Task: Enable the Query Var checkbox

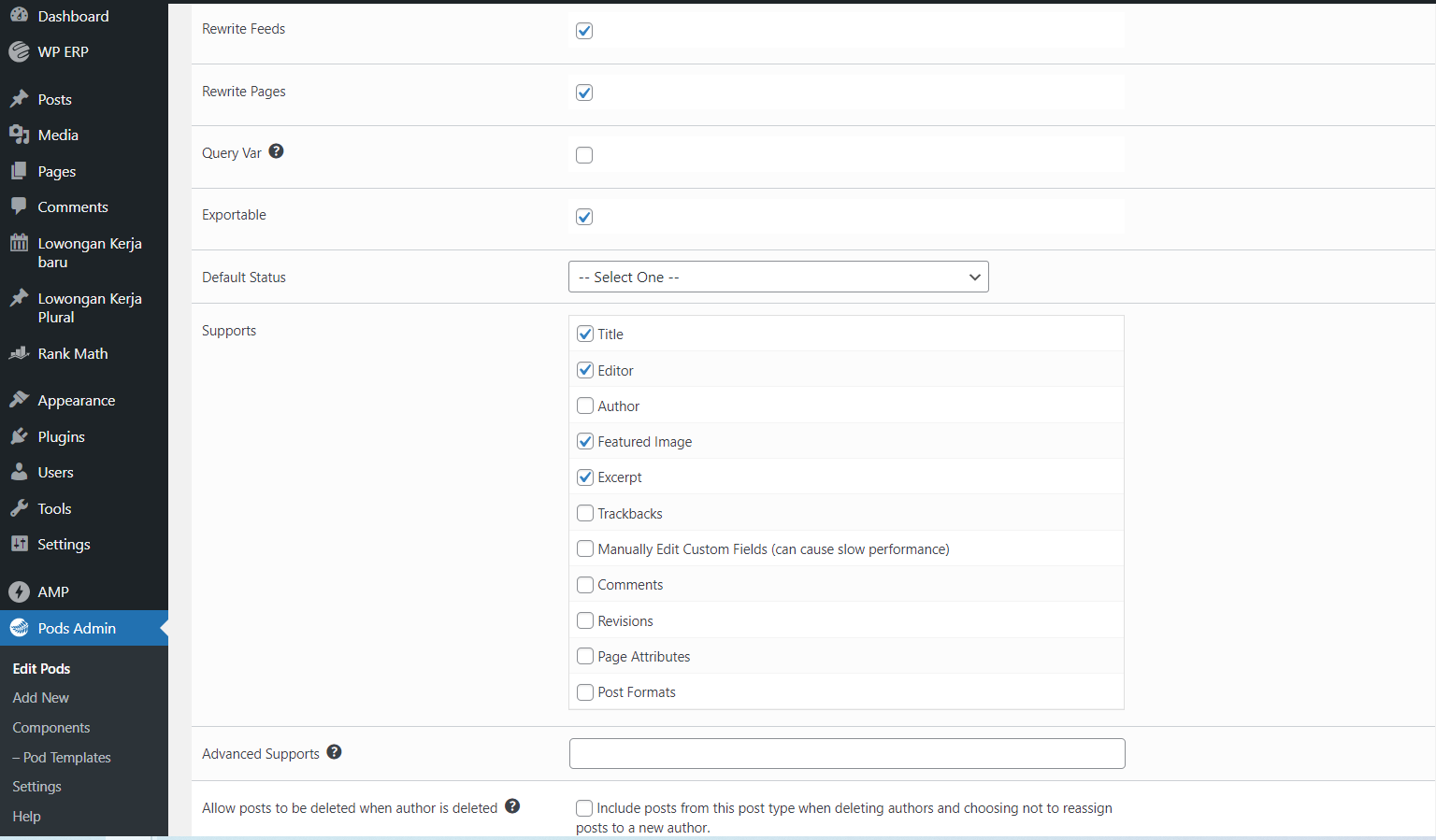Action: point(584,155)
